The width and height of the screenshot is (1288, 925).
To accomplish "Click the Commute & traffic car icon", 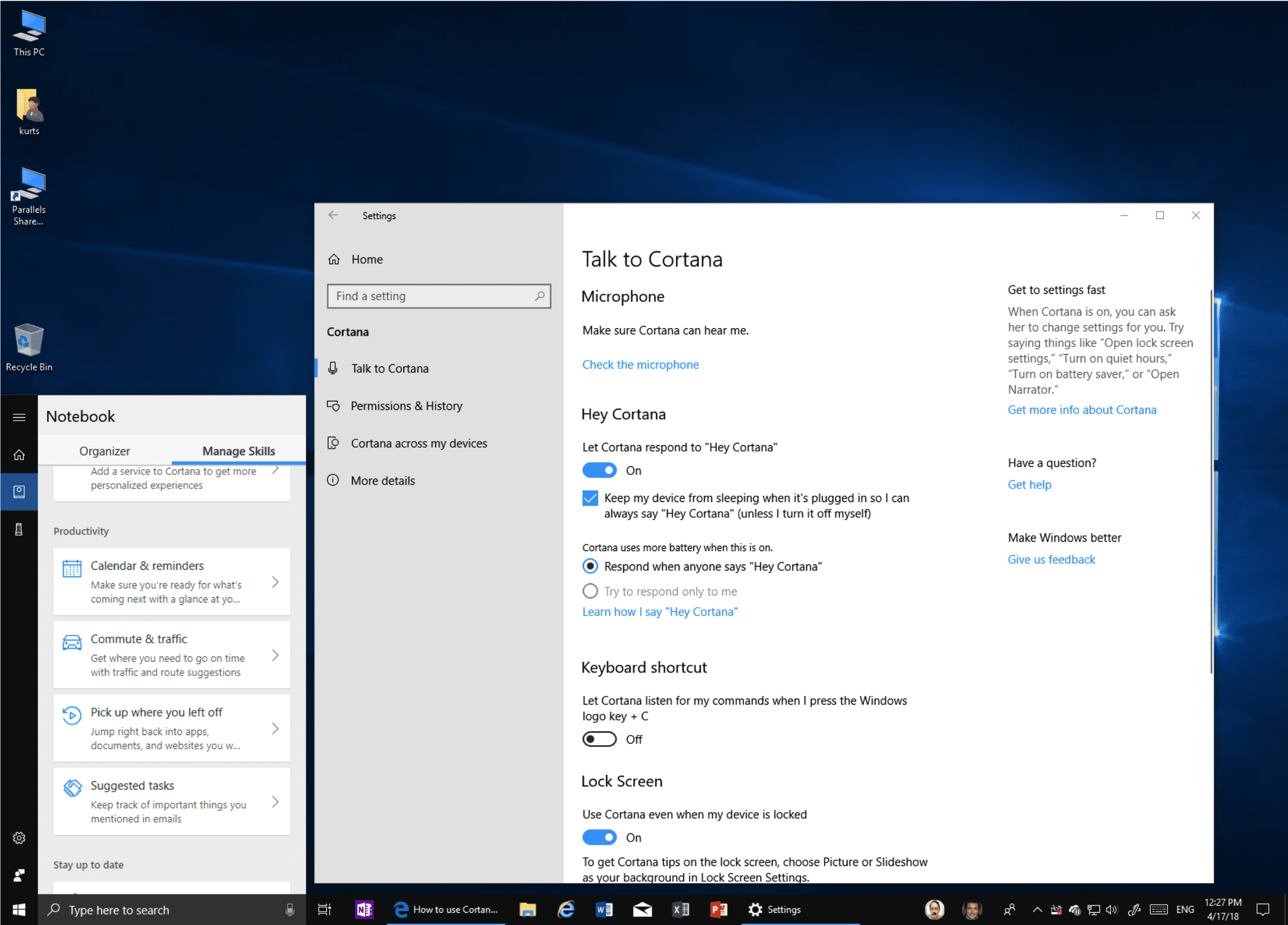I will click(x=71, y=641).
